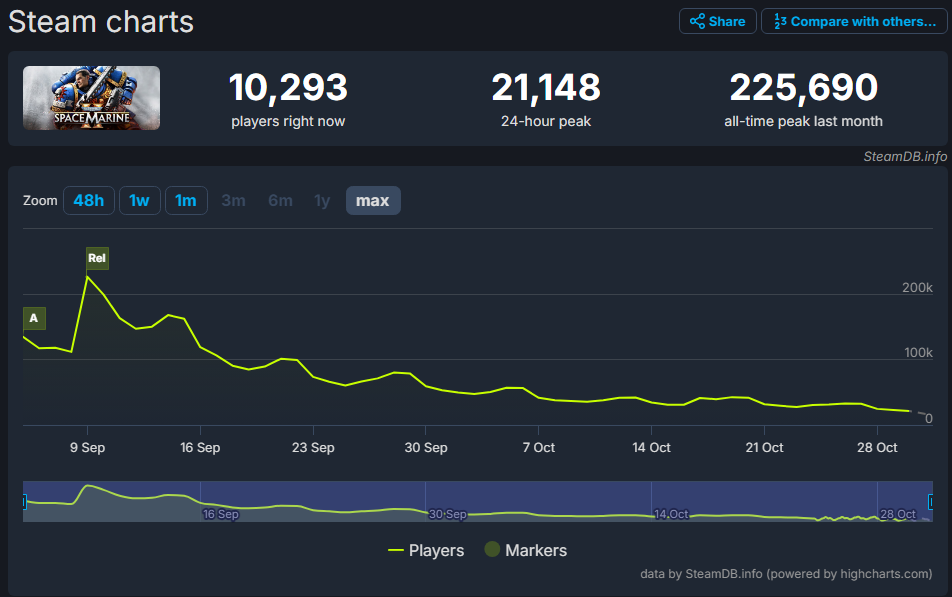The image size is (952, 597).
Task: Click the highcharts.com data credit
Action: pyautogui.click(x=786, y=574)
